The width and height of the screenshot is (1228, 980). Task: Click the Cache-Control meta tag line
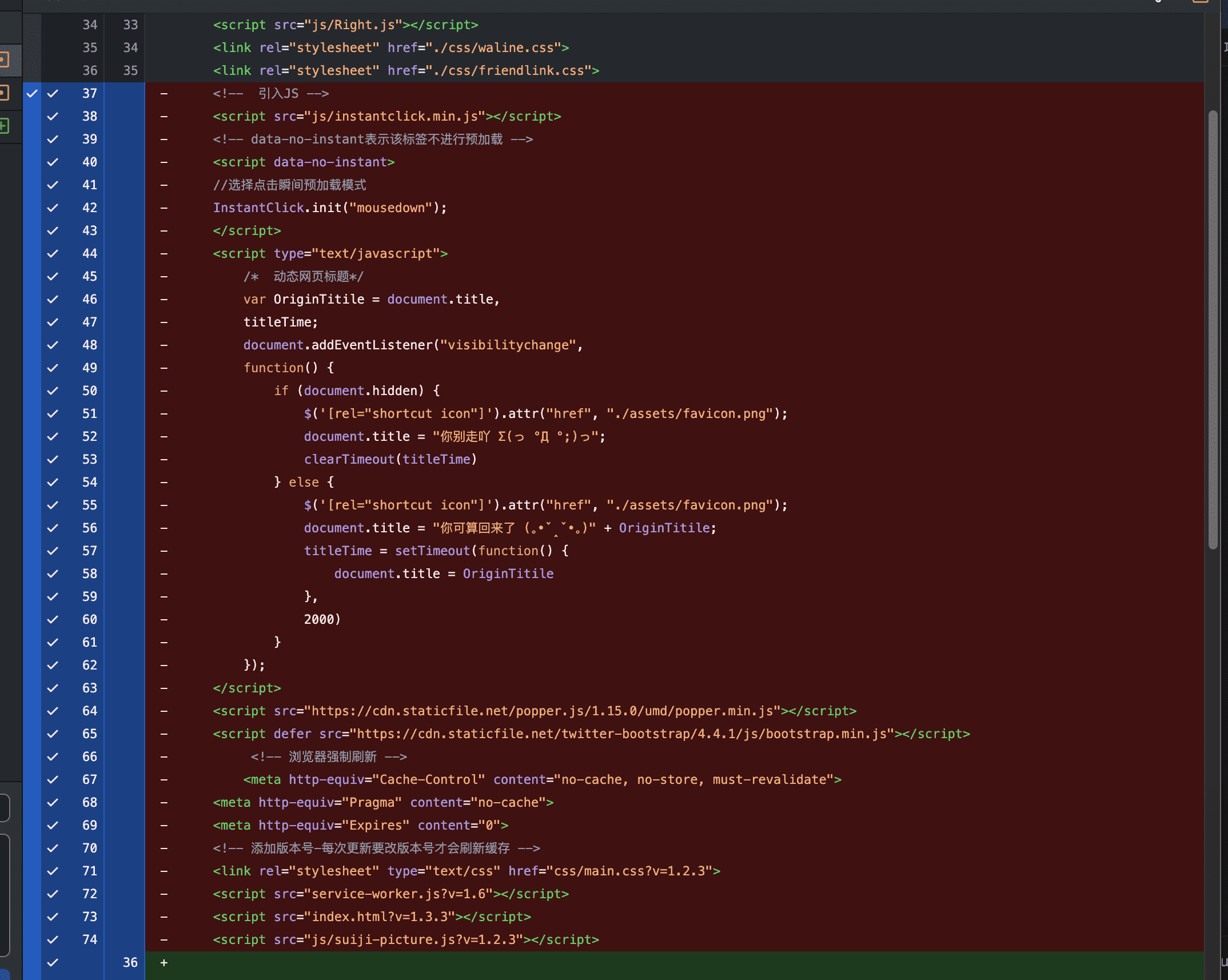click(543, 779)
